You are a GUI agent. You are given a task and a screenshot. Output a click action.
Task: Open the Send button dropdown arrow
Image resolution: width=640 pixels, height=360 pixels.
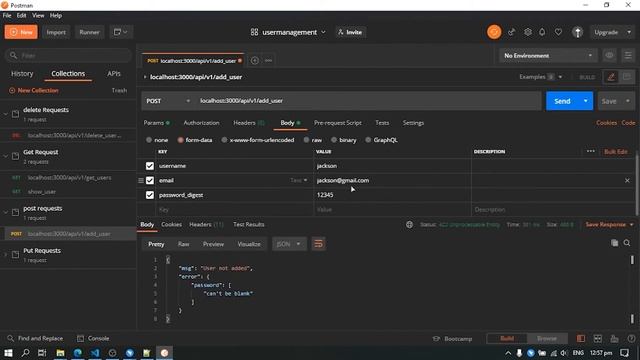coord(586,101)
